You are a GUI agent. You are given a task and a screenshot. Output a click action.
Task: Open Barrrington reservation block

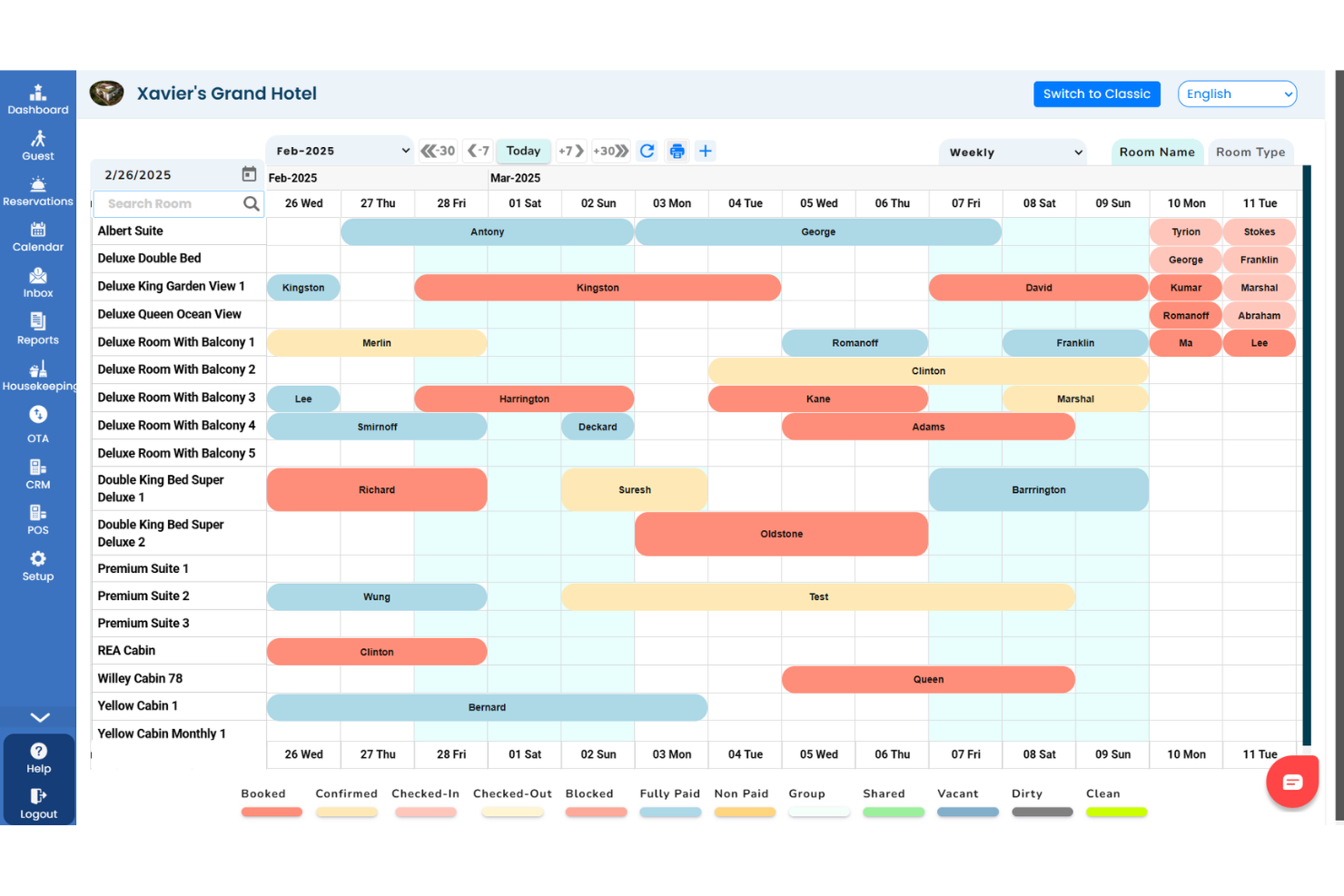click(x=1039, y=490)
